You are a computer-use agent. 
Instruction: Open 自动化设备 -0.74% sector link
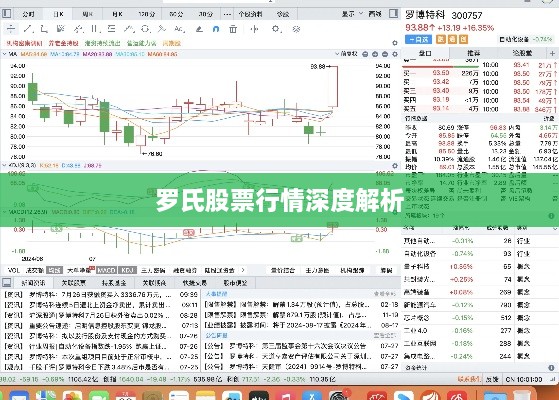(x=527, y=39)
